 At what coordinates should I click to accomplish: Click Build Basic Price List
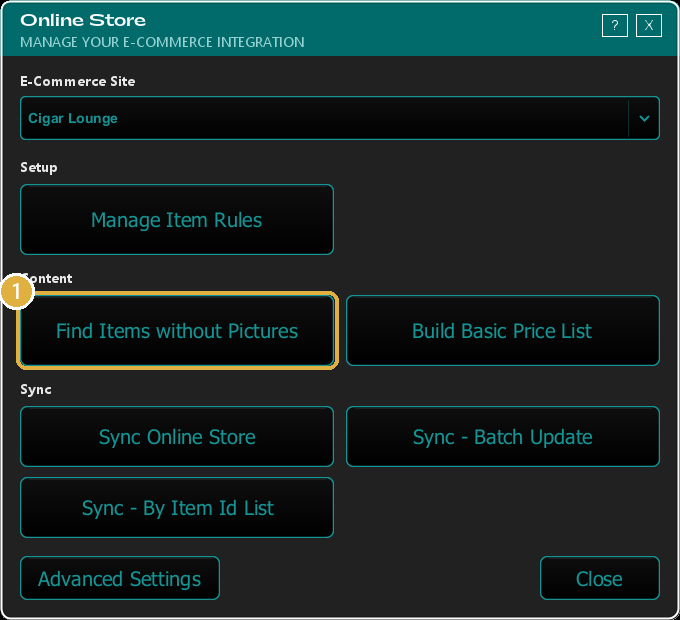point(503,331)
